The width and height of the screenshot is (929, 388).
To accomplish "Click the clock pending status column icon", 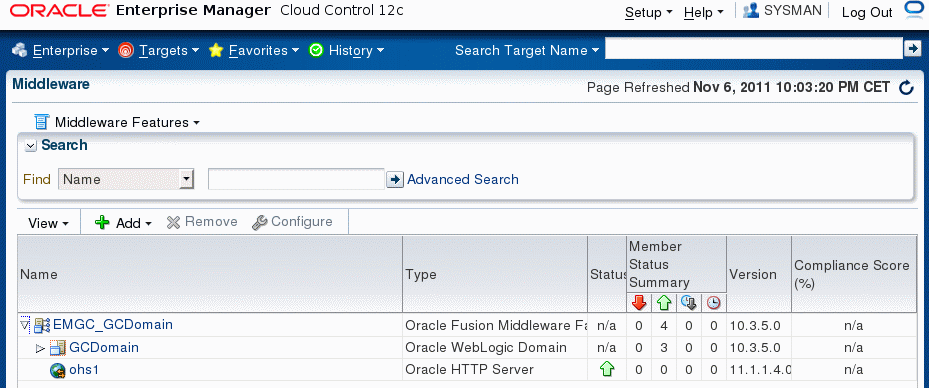I will pyautogui.click(x=713, y=303).
